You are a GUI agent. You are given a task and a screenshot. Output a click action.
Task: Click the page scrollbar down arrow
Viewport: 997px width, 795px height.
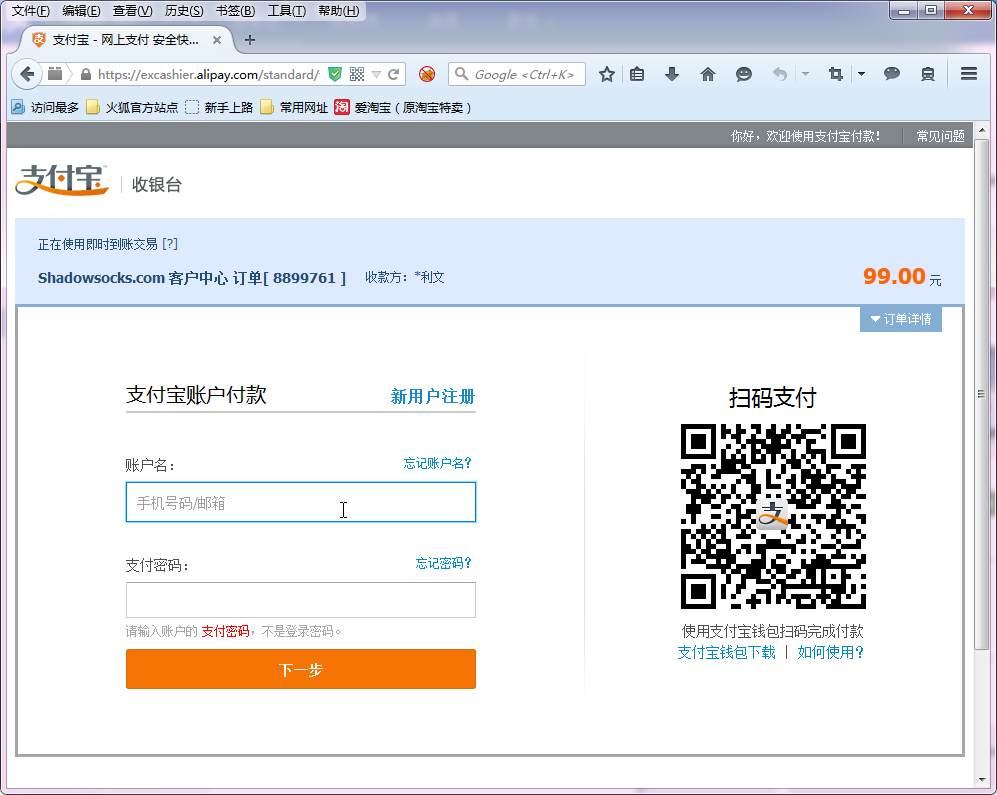[x=982, y=779]
